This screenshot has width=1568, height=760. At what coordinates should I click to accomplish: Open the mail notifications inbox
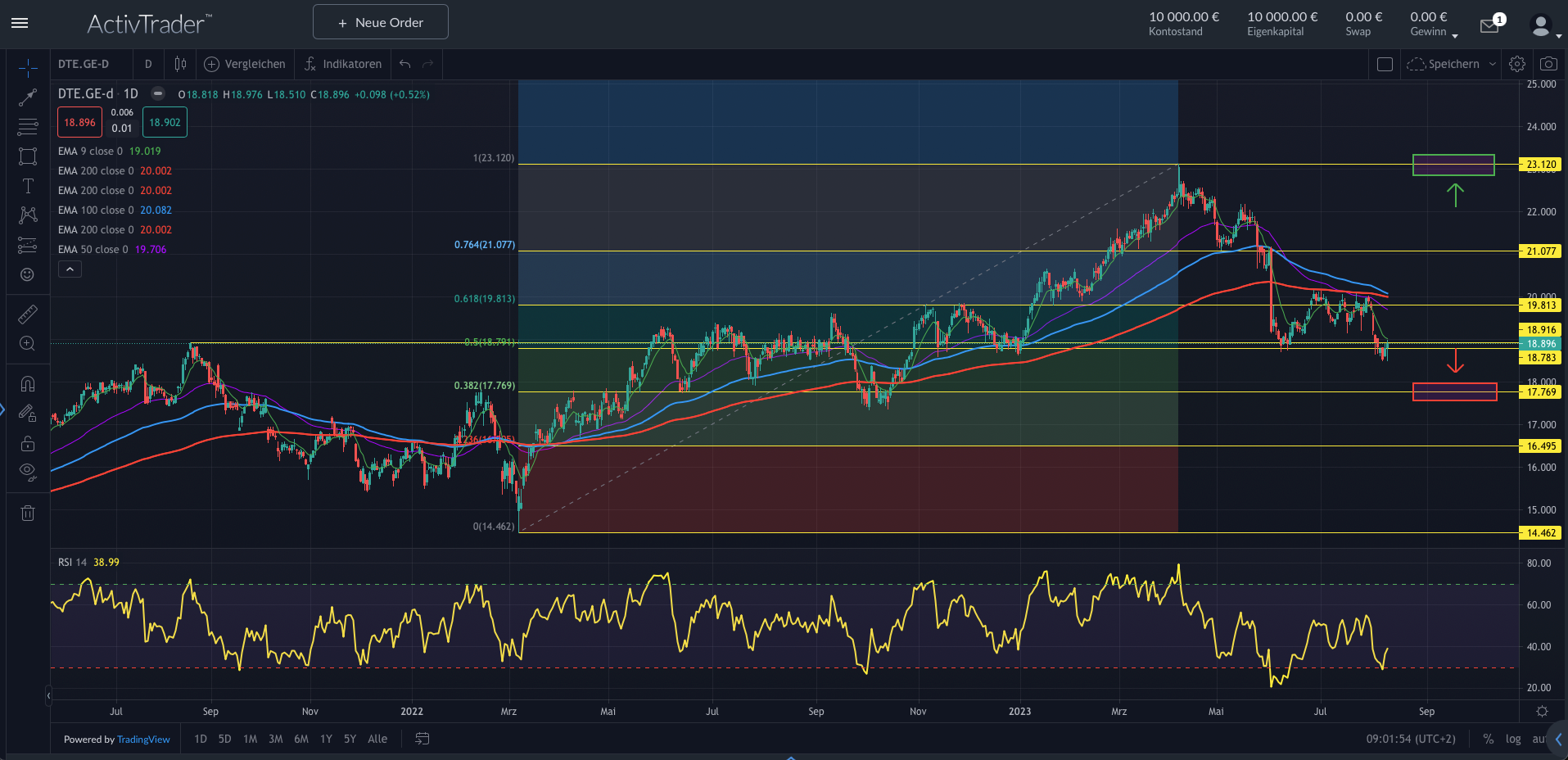point(1489,25)
